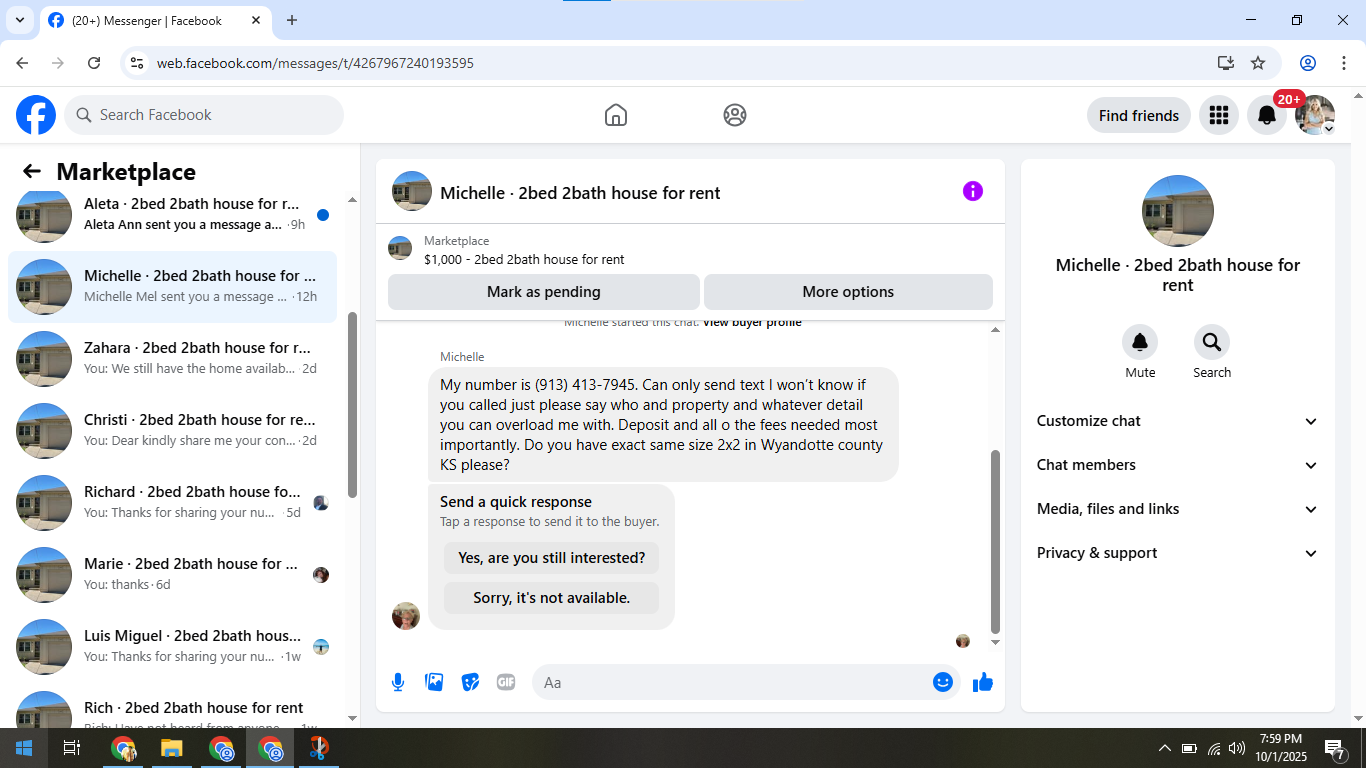Open the Windows Start menu
Image resolution: width=1366 pixels, height=768 pixels.
coord(24,748)
